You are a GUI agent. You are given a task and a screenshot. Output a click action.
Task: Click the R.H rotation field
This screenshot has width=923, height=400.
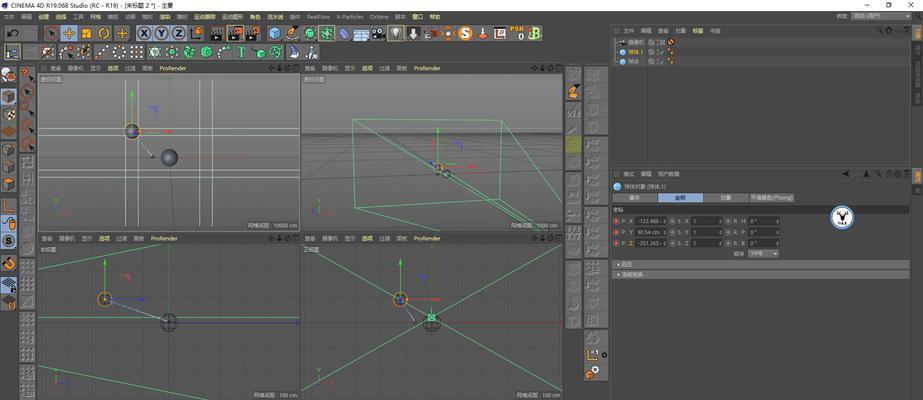764,221
